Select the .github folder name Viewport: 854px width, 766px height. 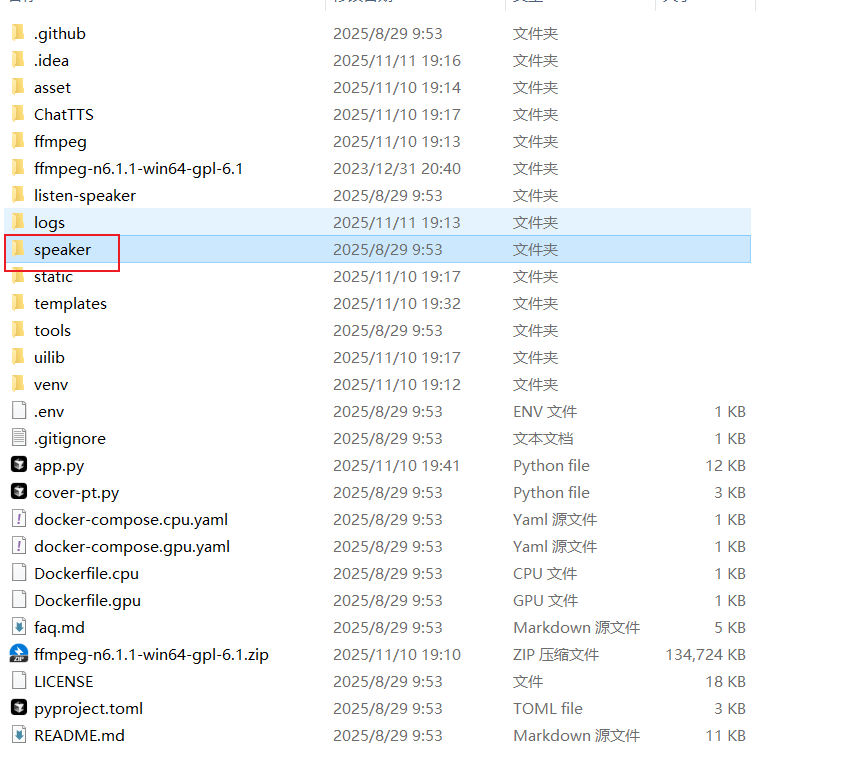tap(60, 34)
